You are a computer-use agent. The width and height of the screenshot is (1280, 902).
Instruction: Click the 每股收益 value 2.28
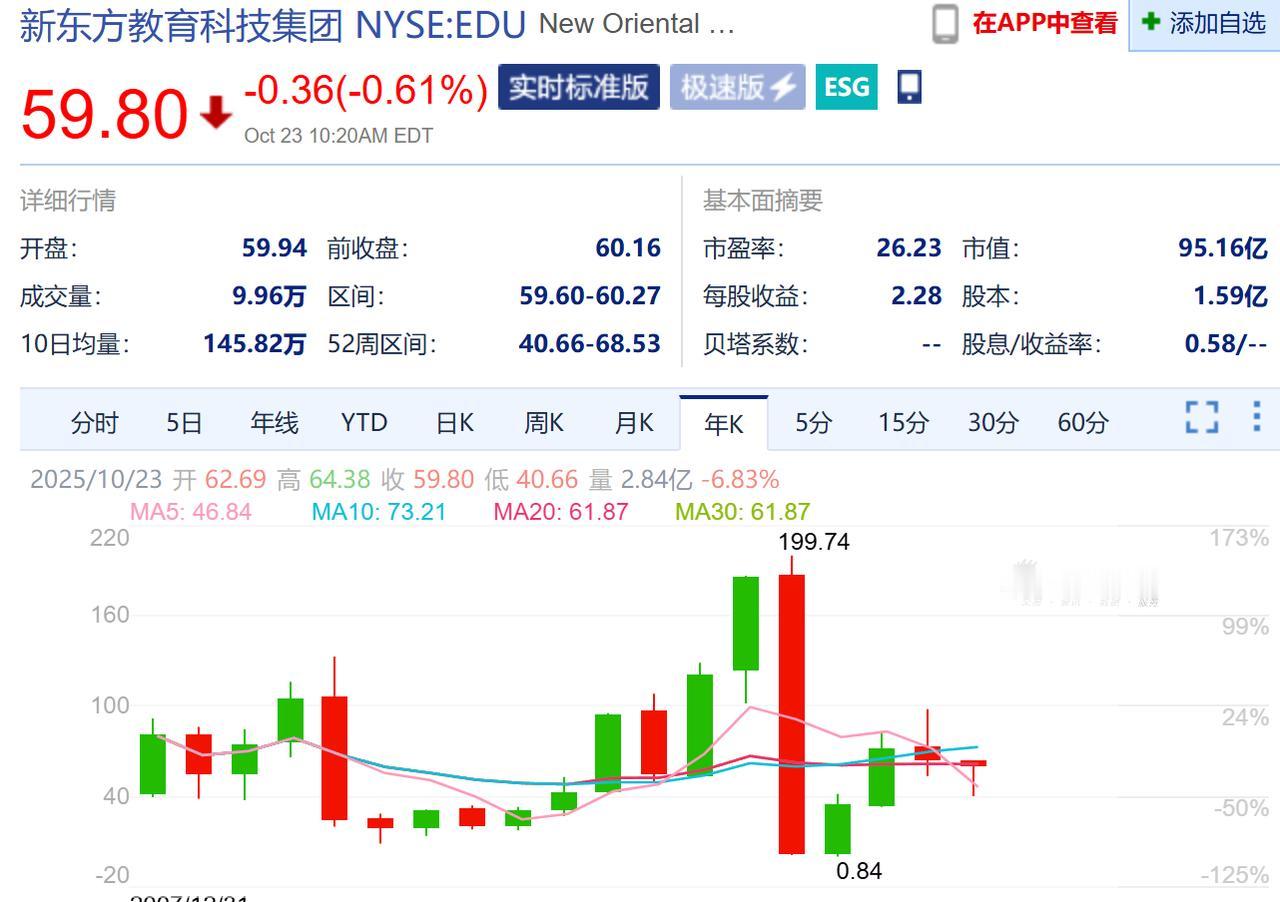coord(917,296)
